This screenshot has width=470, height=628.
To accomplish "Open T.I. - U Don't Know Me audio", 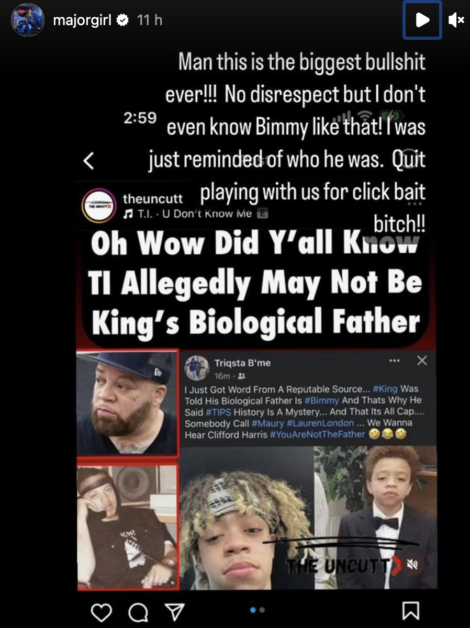I will tap(195, 213).
